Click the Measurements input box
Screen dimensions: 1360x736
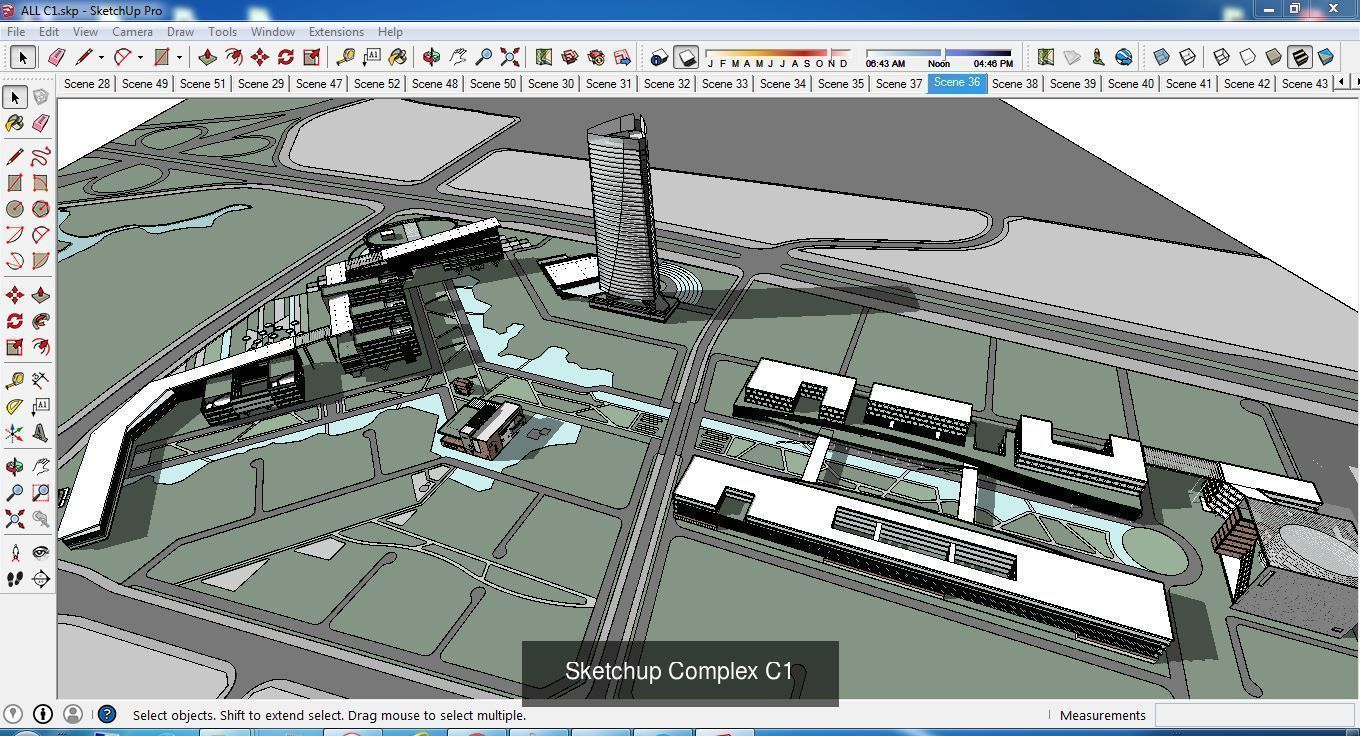click(x=1255, y=715)
